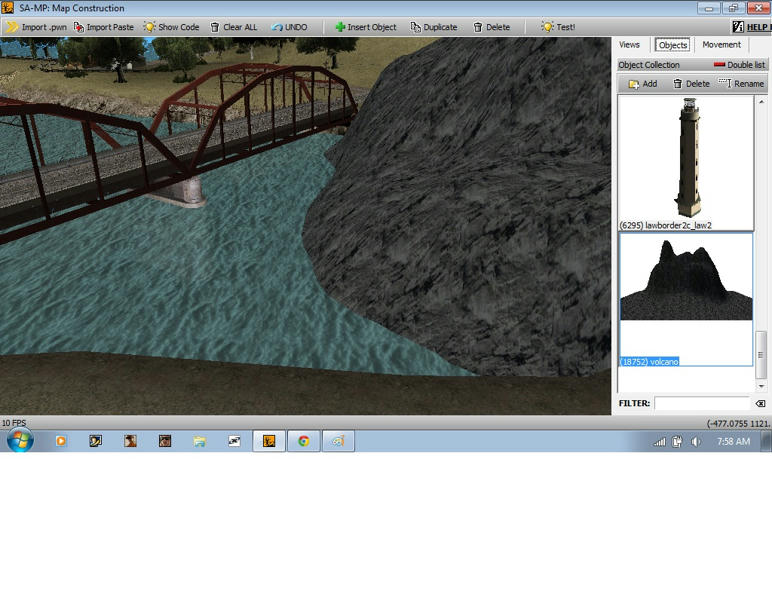Click the (6295) lawborder2c_law2 label
772x600 pixels.
tap(666, 225)
